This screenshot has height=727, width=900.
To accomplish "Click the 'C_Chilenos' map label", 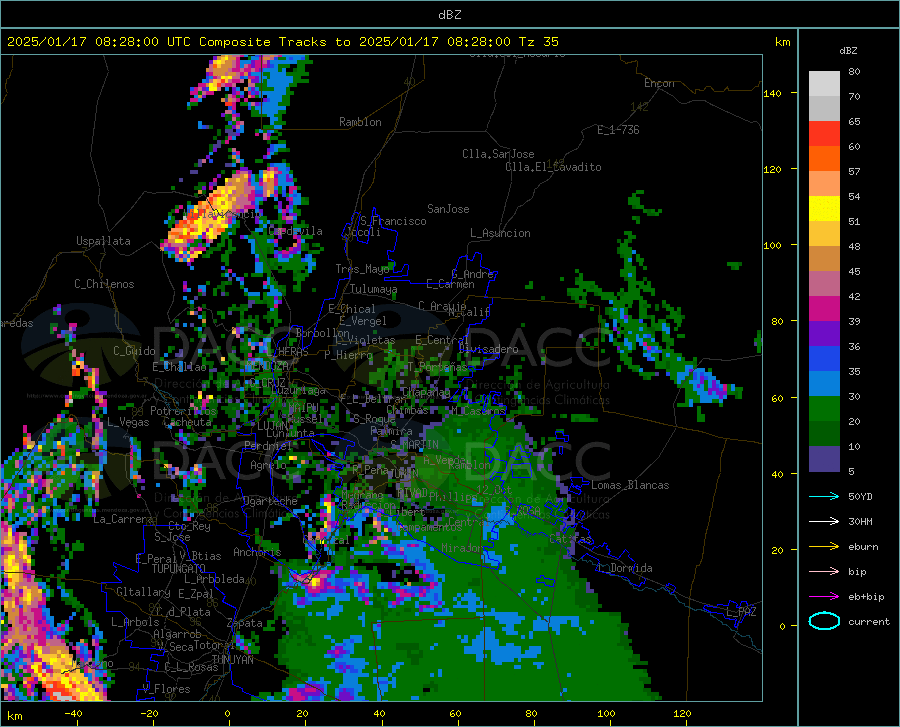I will [x=104, y=284].
